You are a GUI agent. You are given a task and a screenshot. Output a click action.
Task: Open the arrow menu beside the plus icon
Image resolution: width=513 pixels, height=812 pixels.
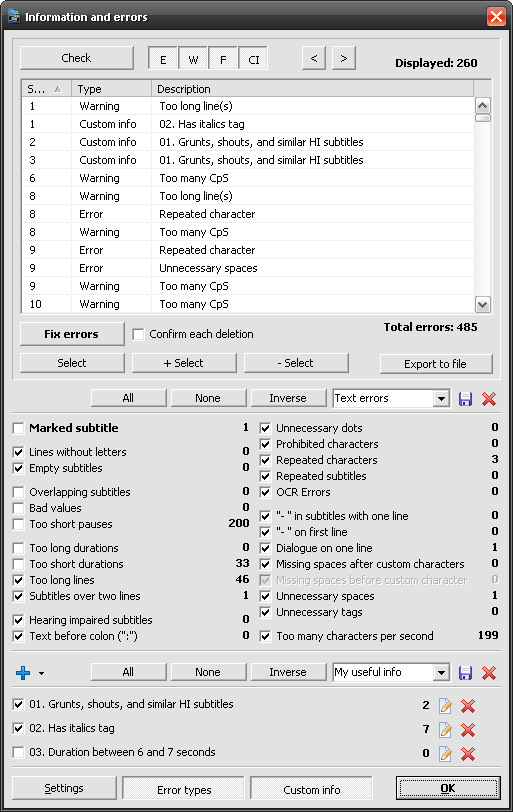coord(41,673)
